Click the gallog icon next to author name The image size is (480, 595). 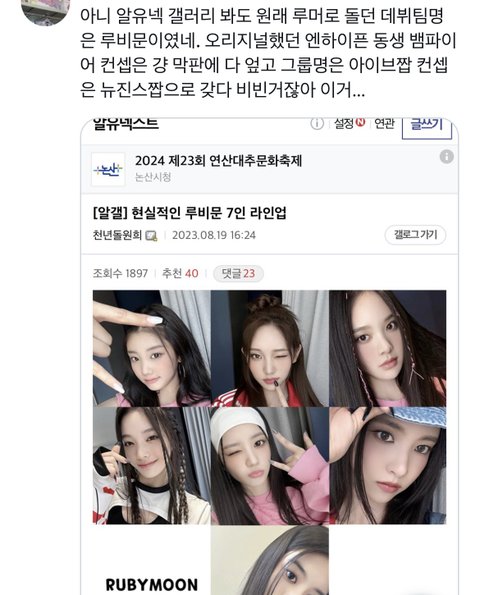pos(151,236)
